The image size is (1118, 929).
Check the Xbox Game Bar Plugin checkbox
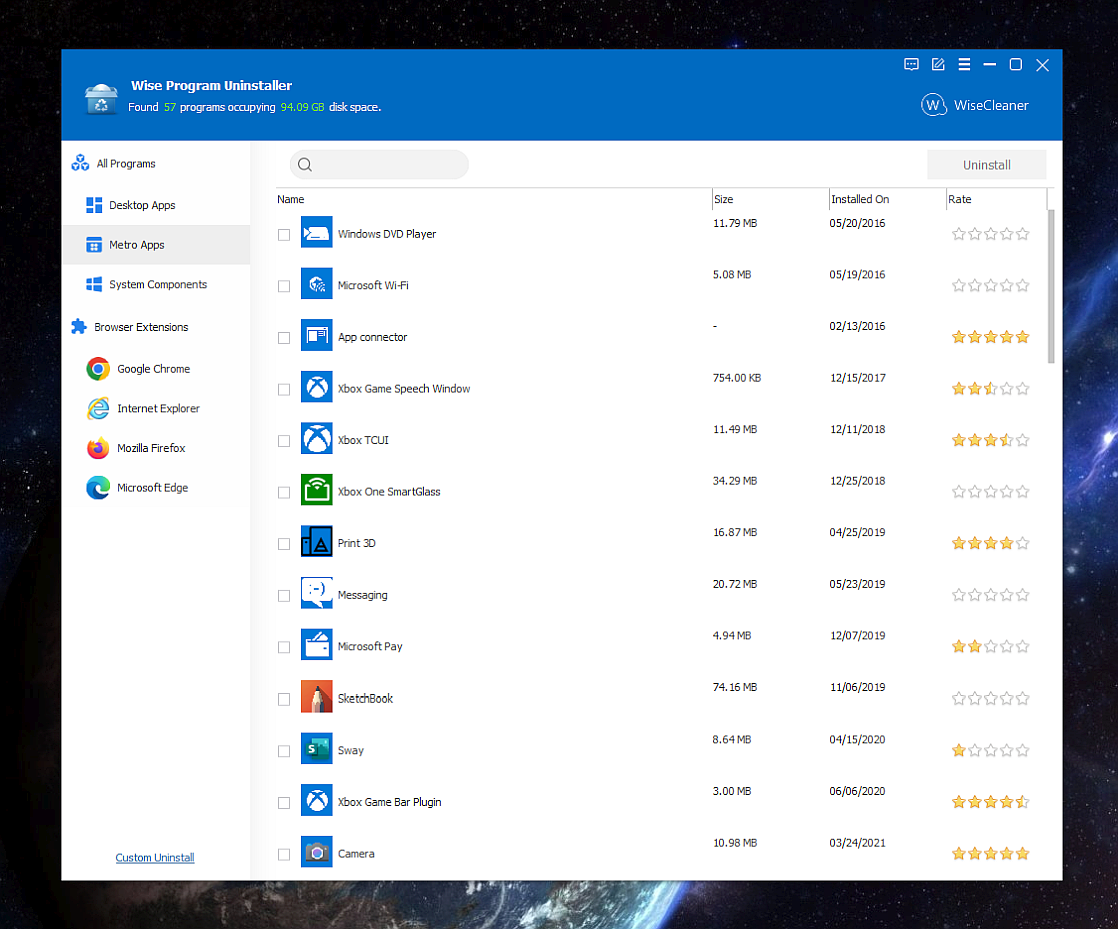284,803
